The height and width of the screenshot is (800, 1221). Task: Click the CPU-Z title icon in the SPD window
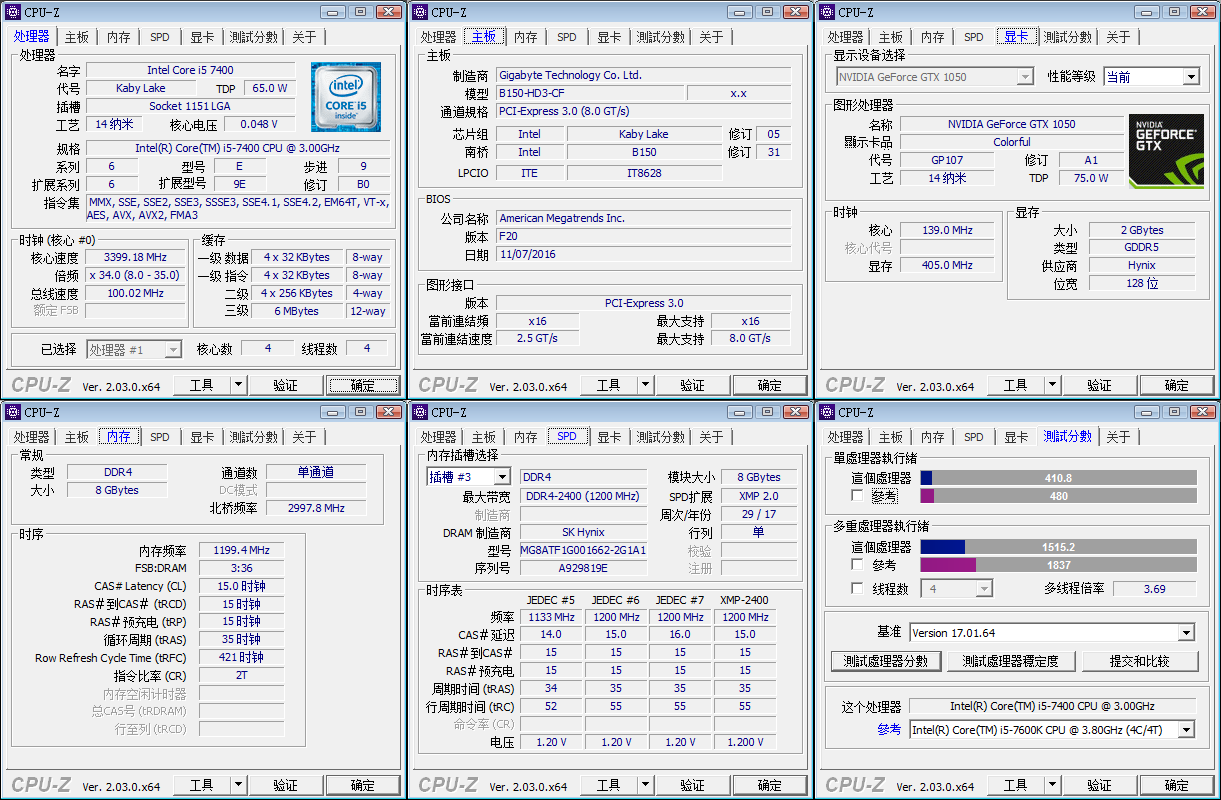tap(420, 412)
